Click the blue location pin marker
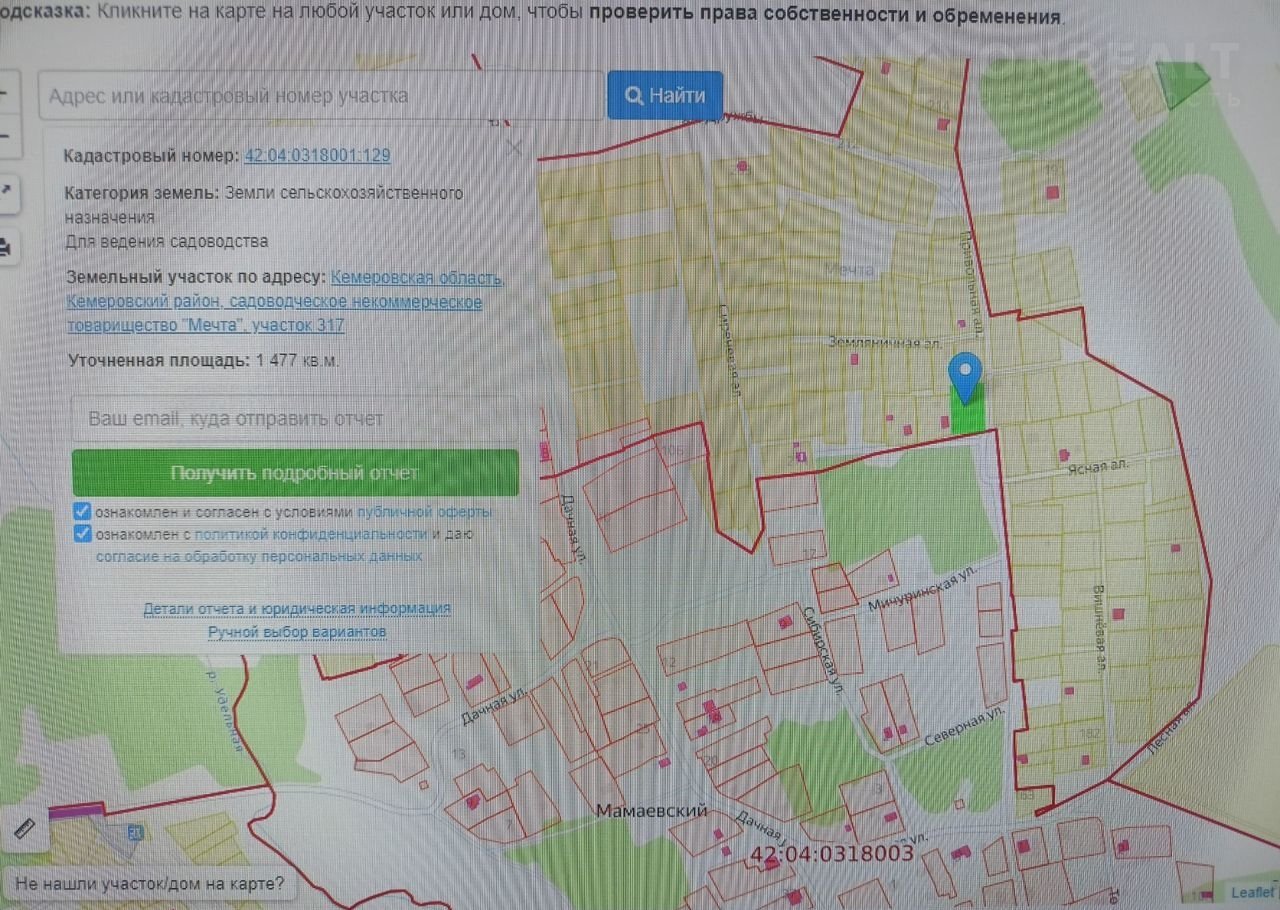 point(964,378)
